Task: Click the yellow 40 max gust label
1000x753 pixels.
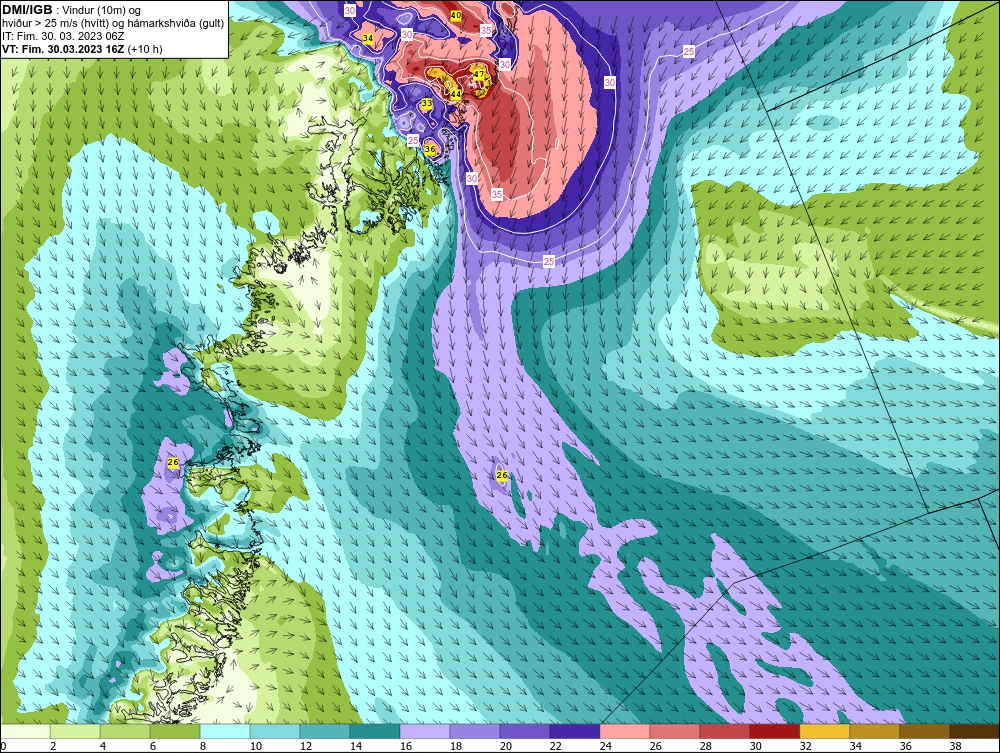Action: click(455, 15)
